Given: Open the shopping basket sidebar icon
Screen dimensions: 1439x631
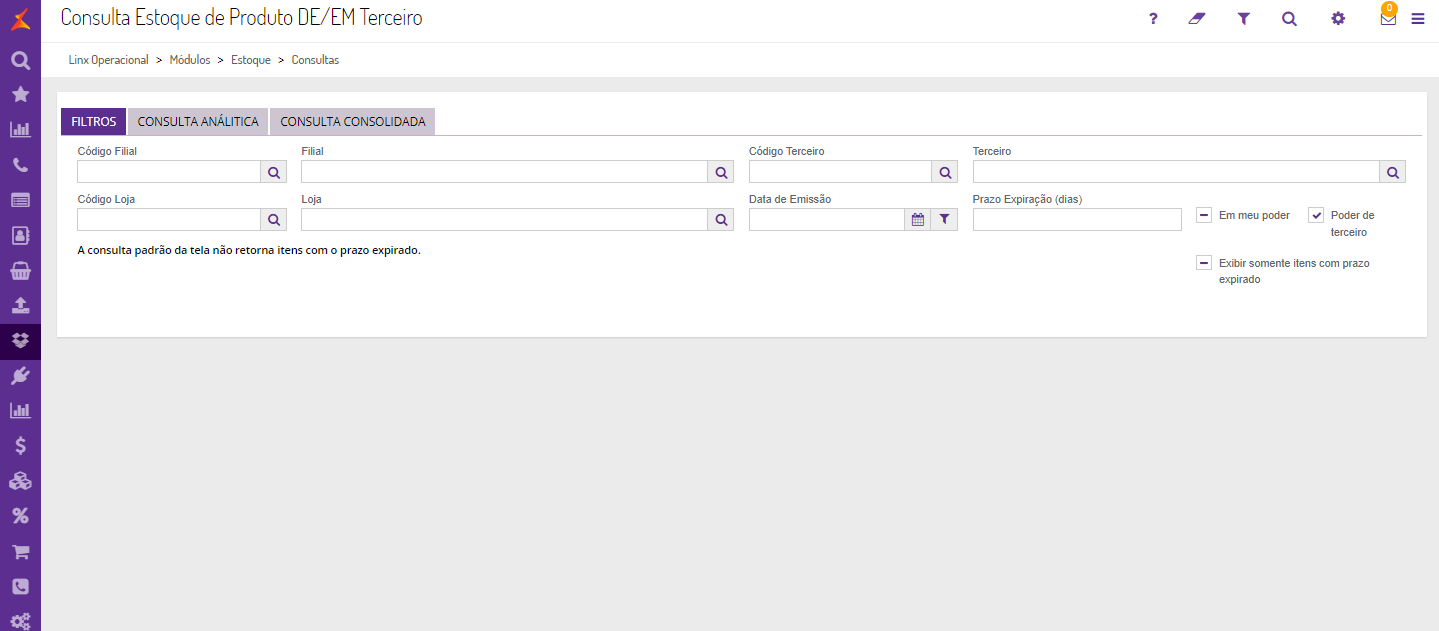Looking at the screenshot, I should [x=20, y=270].
